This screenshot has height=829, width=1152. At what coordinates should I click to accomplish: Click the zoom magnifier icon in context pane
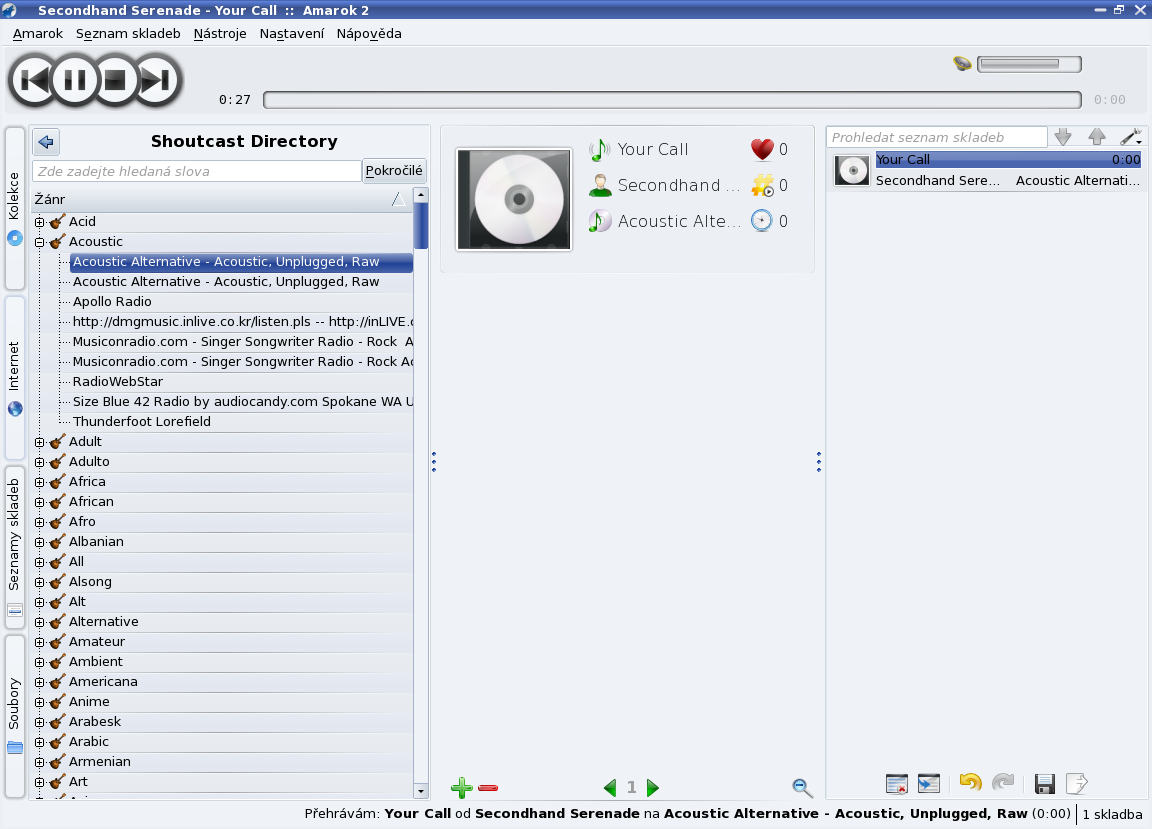(802, 788)
